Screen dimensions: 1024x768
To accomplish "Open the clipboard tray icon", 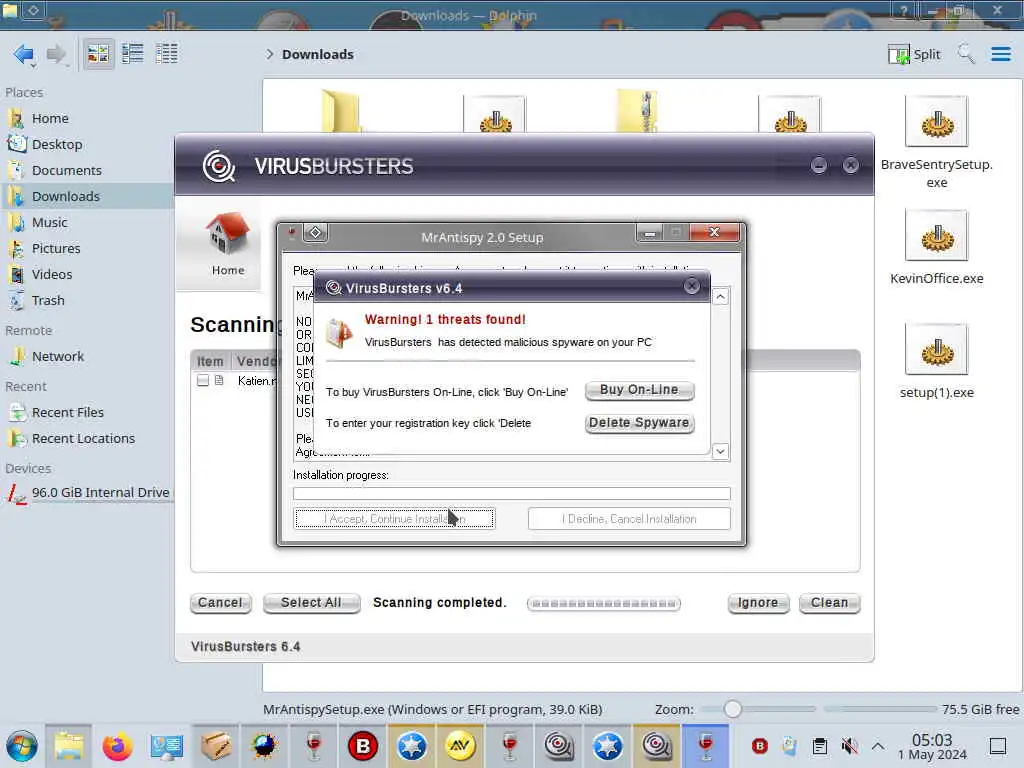I will 820,746.
